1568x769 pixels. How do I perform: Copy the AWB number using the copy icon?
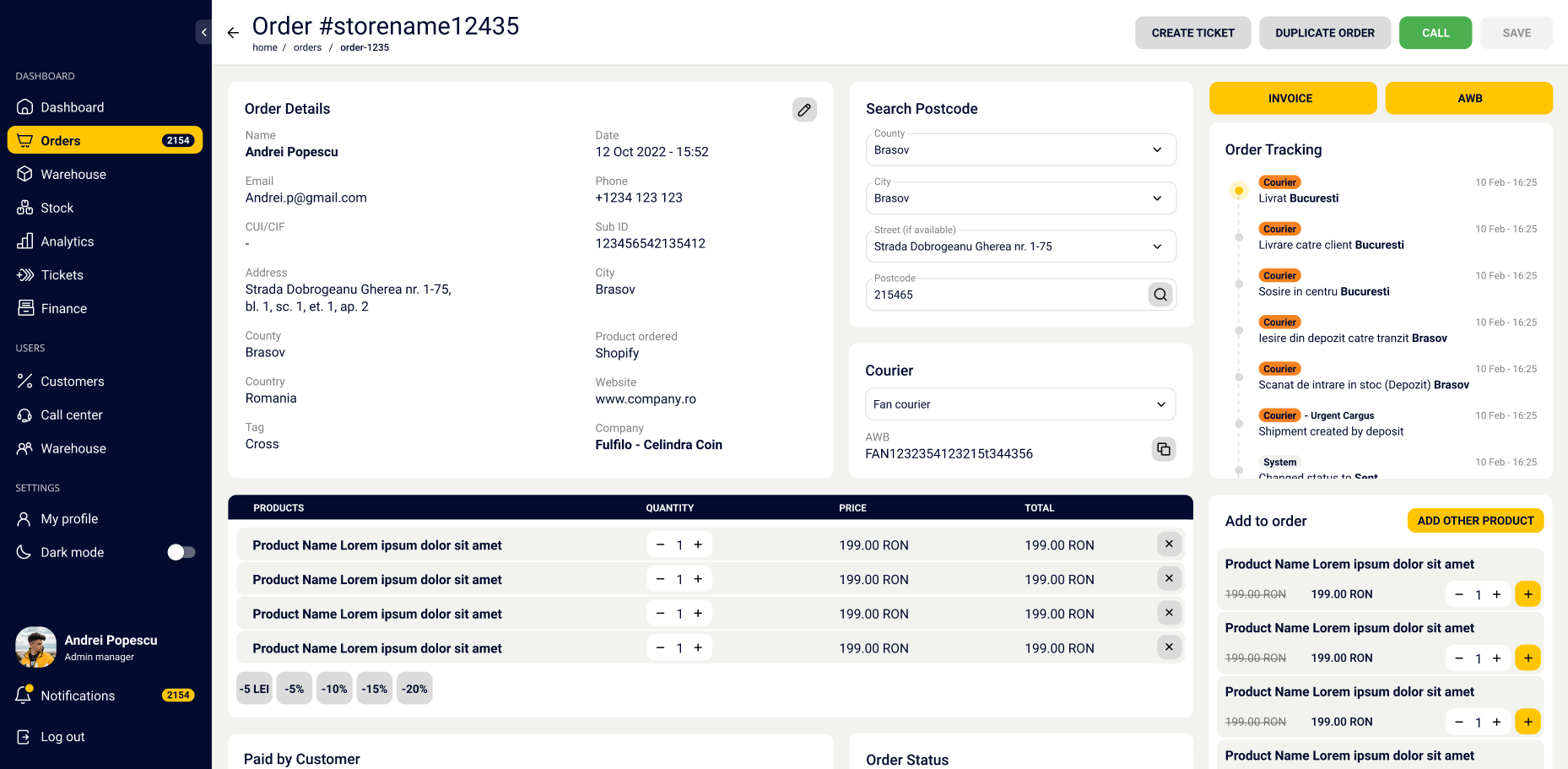point(1164,449)
